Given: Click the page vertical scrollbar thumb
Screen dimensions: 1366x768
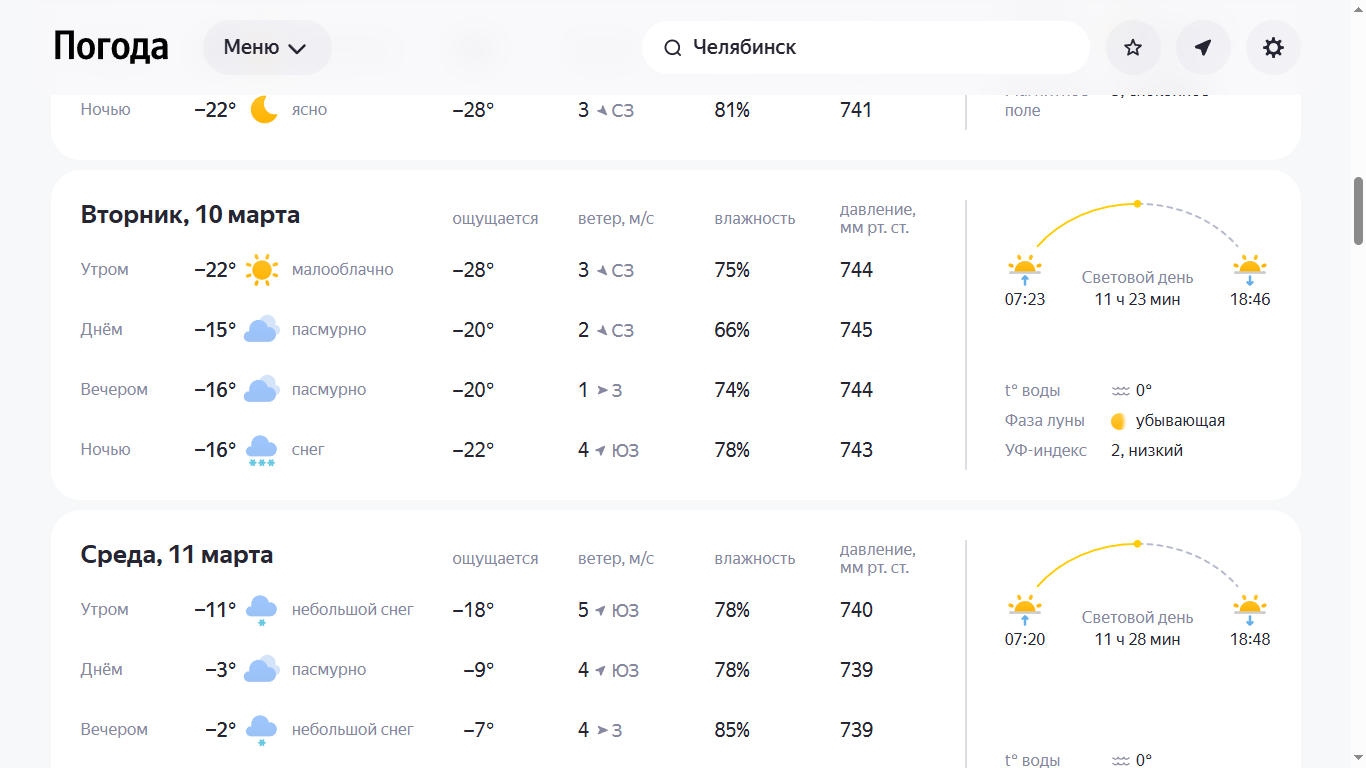Looking at the screenshot, I should 1358,210.
